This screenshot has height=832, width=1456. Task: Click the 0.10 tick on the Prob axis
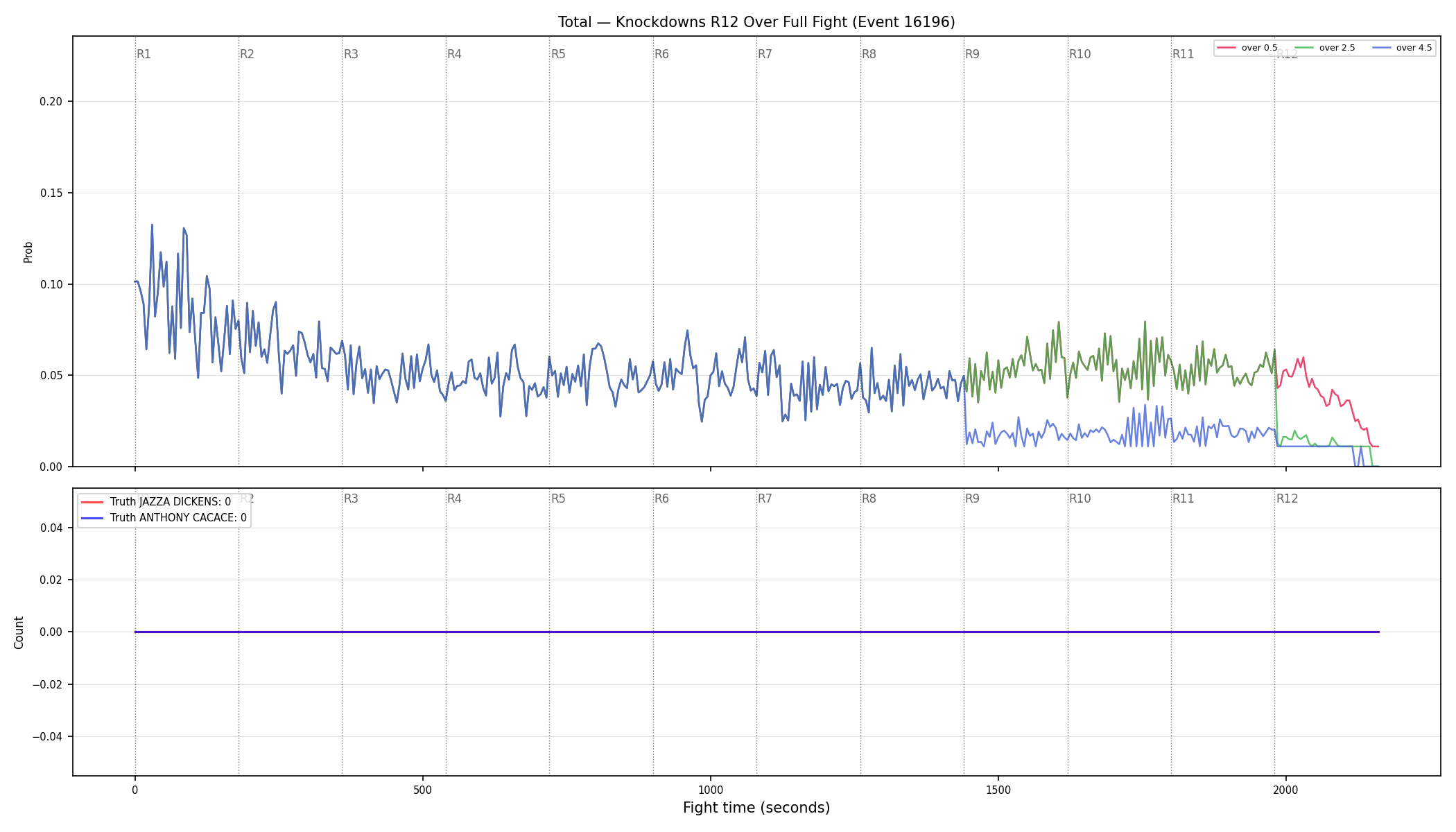point(51,284)
